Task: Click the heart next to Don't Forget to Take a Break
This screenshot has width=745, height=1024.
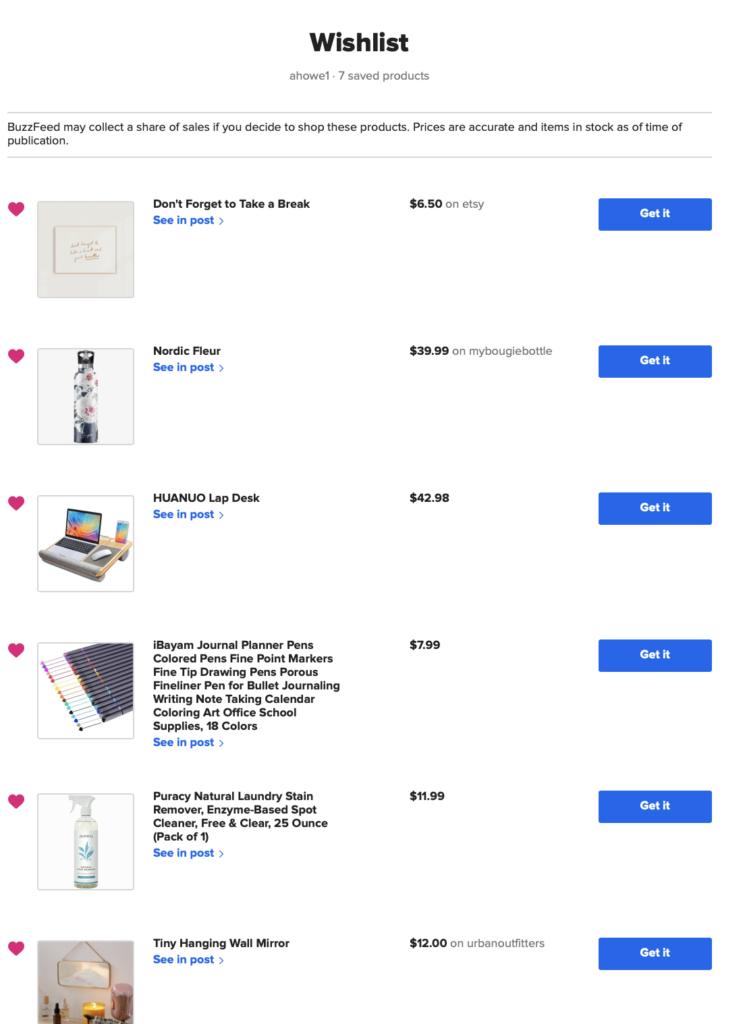Action: [x=16, y=210]
